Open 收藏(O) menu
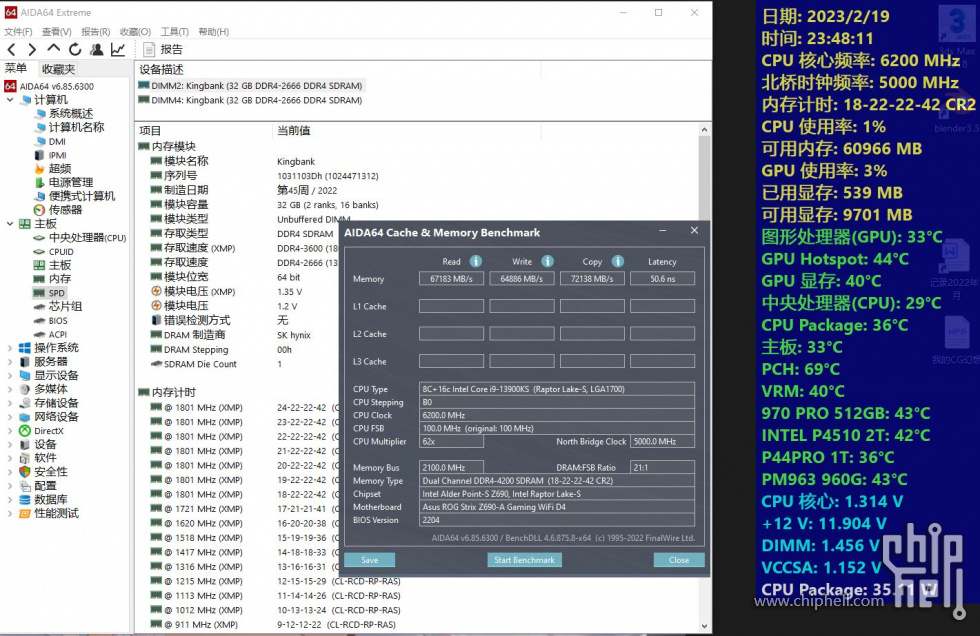Viewport: 980px width, 636px height. tap(135, 31)
